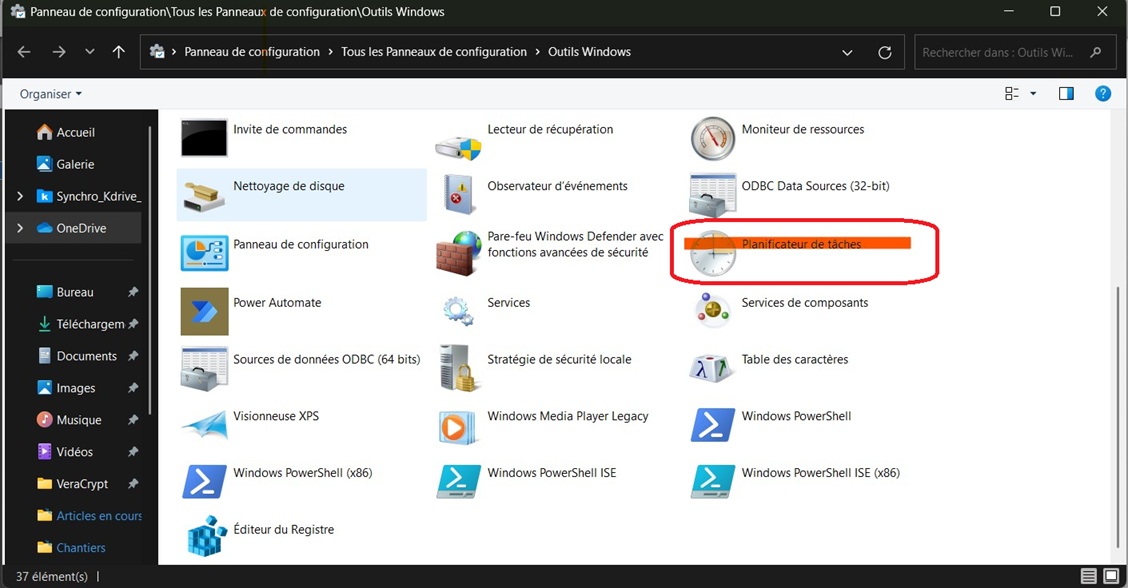The image size is (1128, 588).
Task: Open the Panneau de configuration item icon
Action: click(x=204, y=253)
